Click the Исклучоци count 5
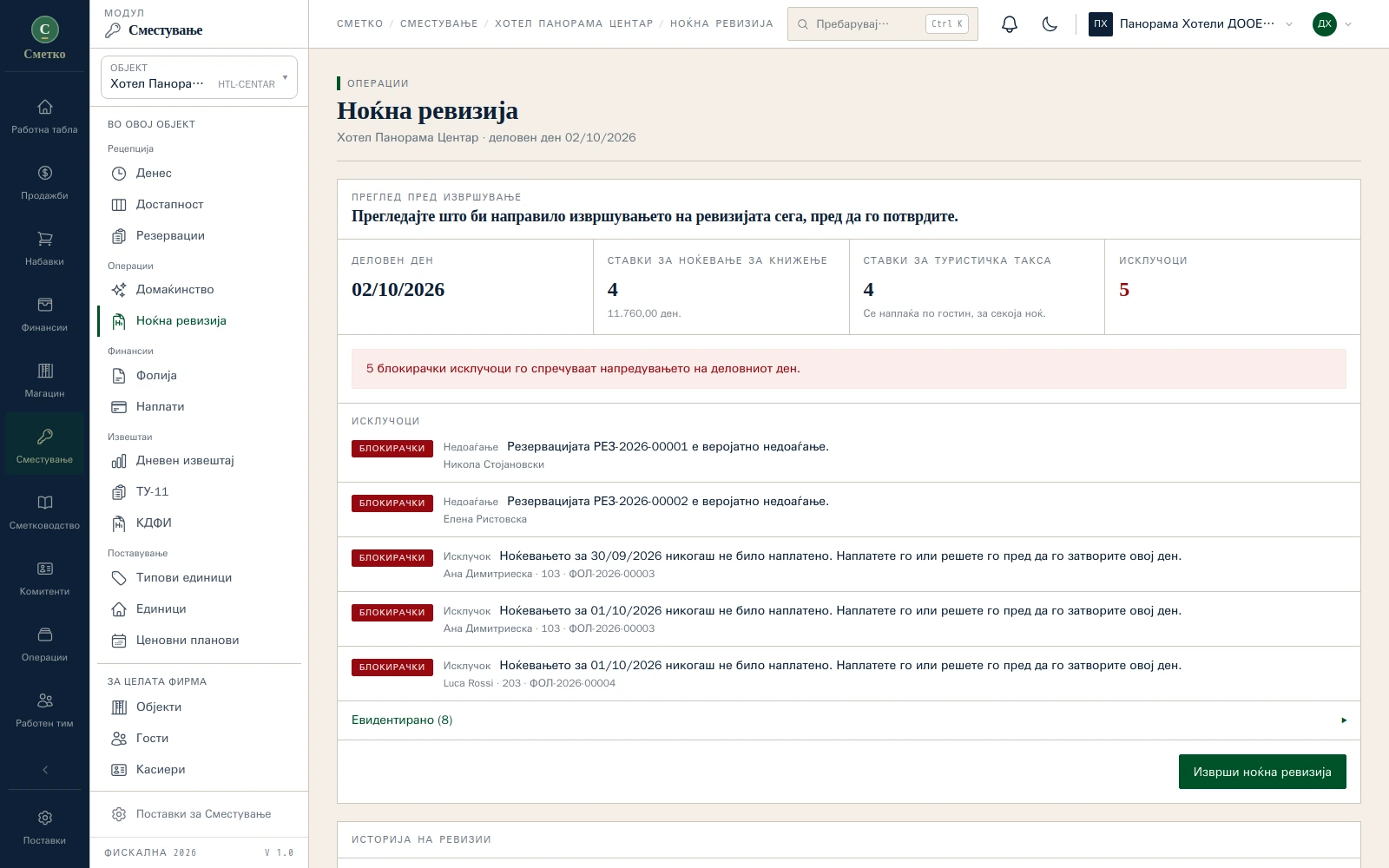This screenshot has width=1389, height=868. click(x=1124, y=290)
